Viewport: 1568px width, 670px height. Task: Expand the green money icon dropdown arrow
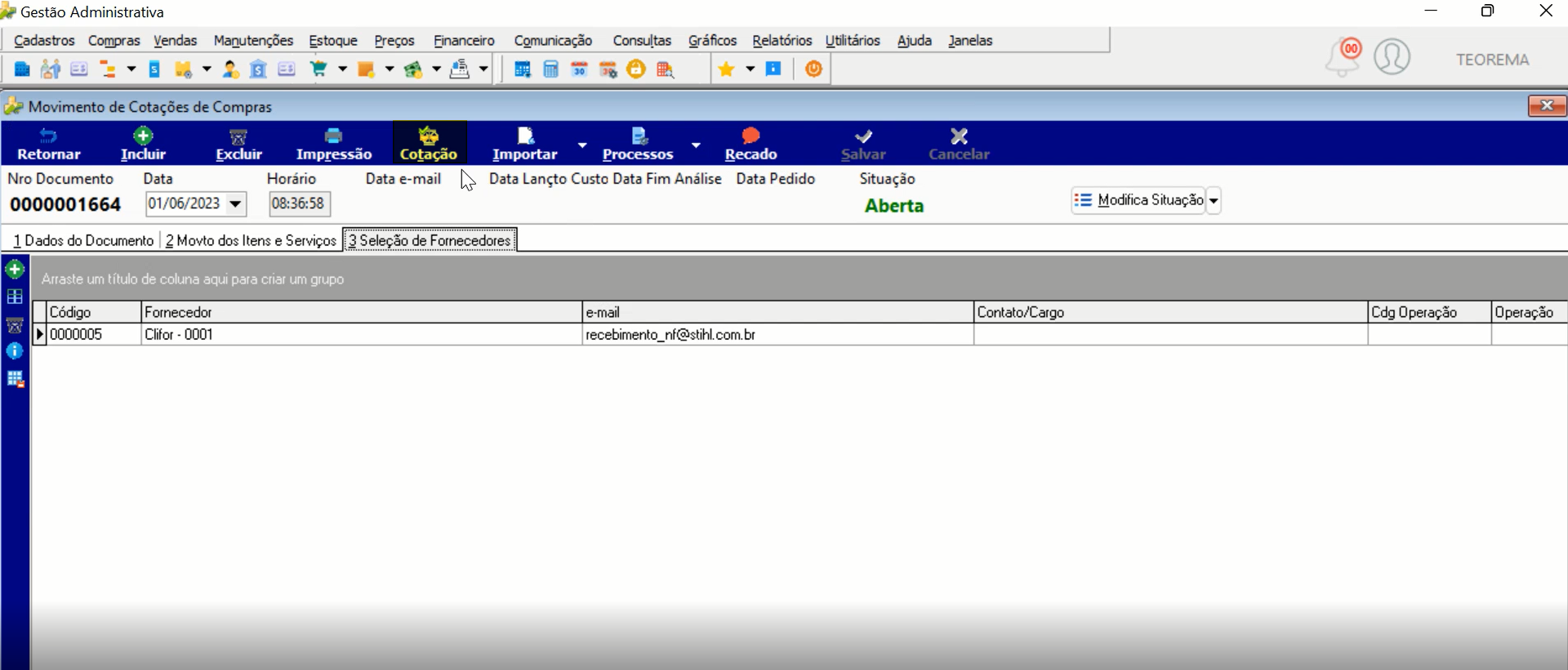click(436, 69)
